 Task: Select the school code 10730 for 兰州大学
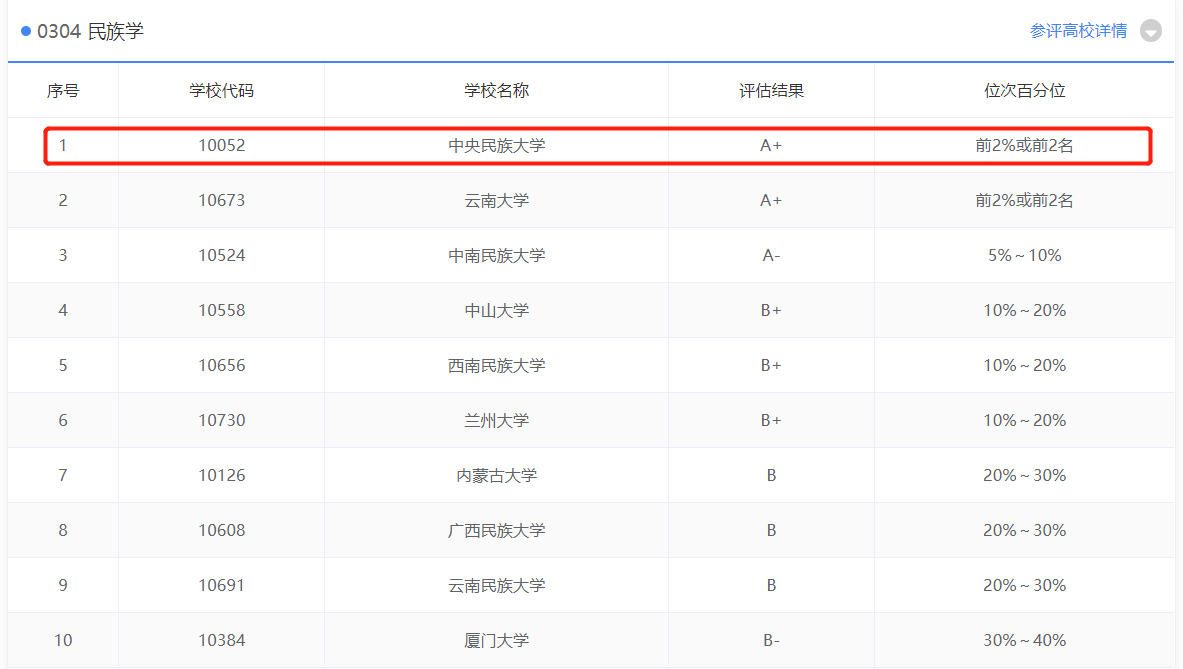221,420
